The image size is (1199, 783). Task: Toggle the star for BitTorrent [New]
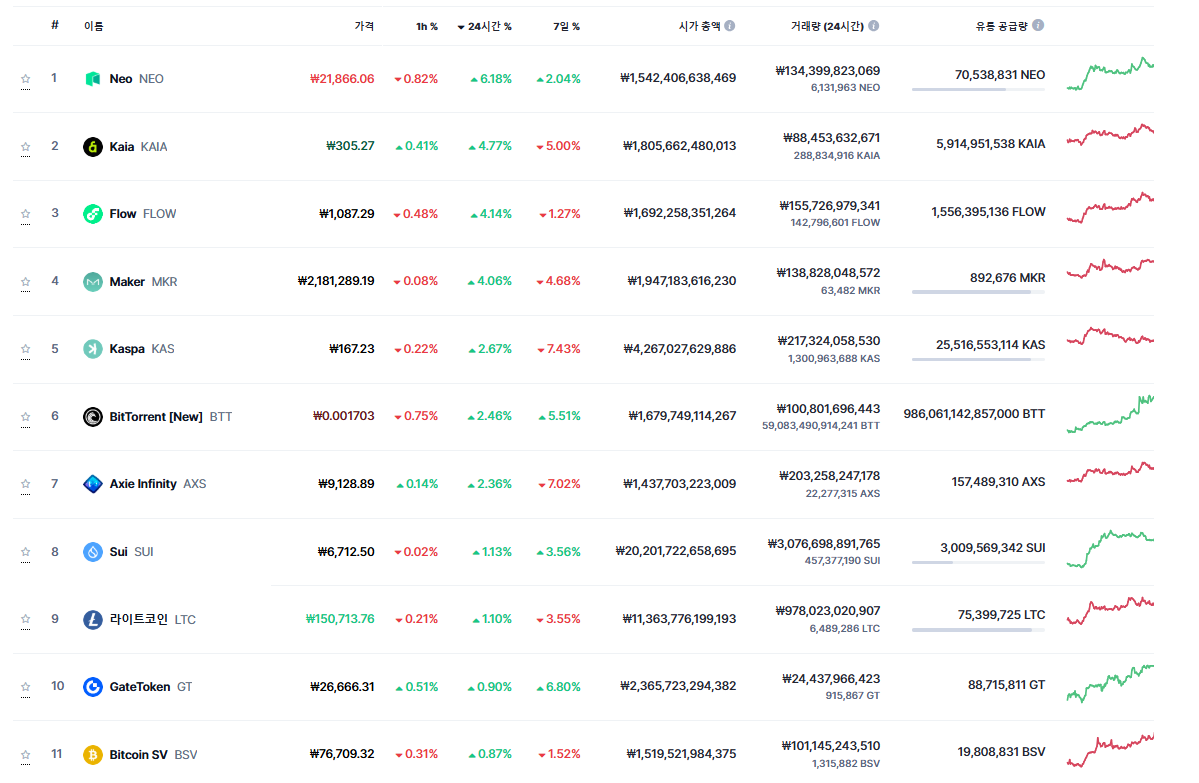25,417
